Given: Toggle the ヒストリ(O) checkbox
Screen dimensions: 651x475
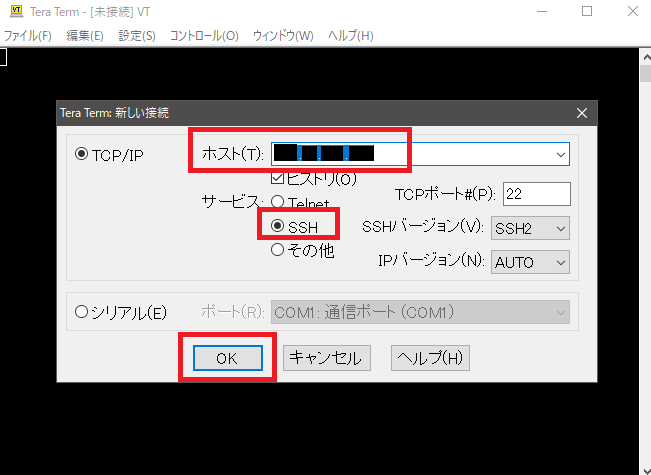Looking at the screenshot, I should tap(277, 179).
